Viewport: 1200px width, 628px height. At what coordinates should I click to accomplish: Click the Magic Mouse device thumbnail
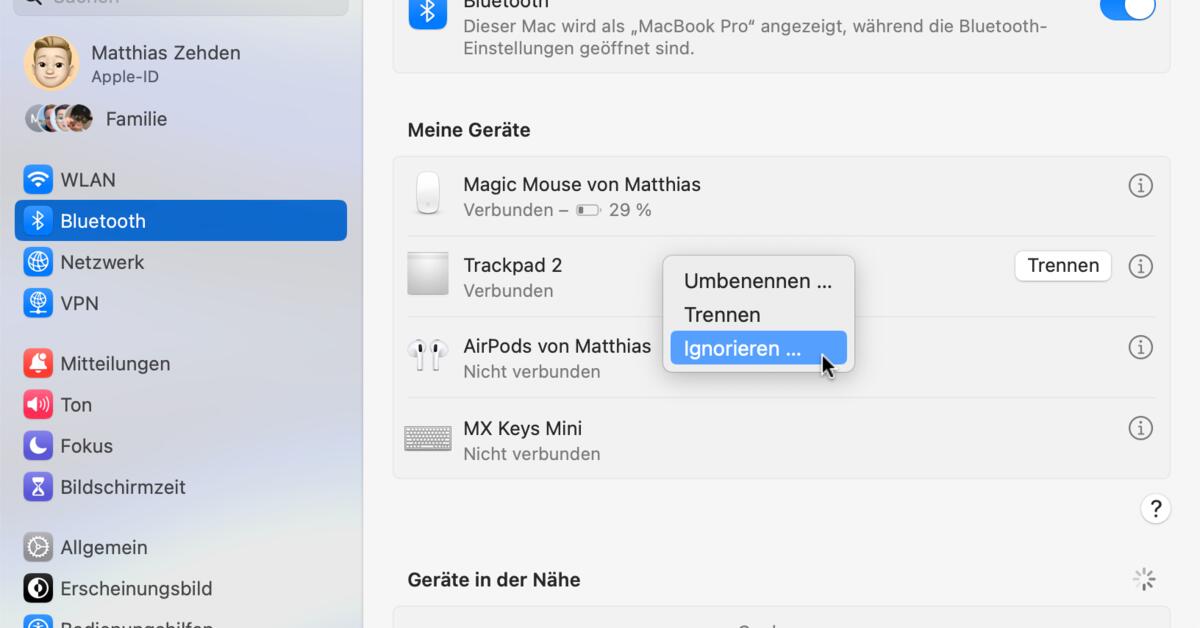[428, 194]
